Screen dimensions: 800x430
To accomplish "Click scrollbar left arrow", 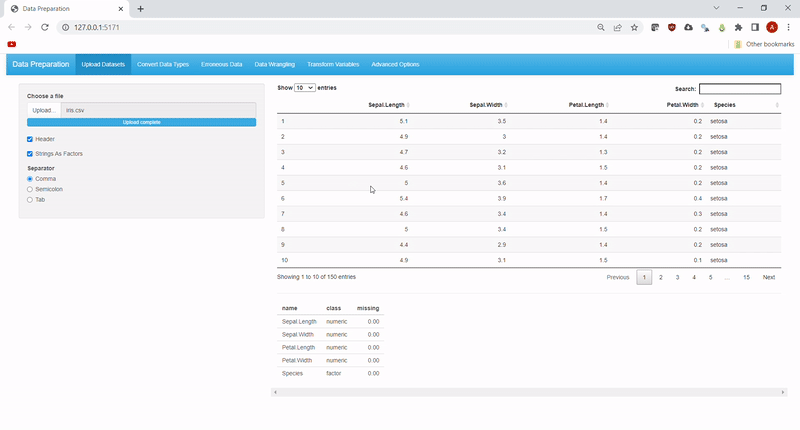I will [x=276, y=392].
